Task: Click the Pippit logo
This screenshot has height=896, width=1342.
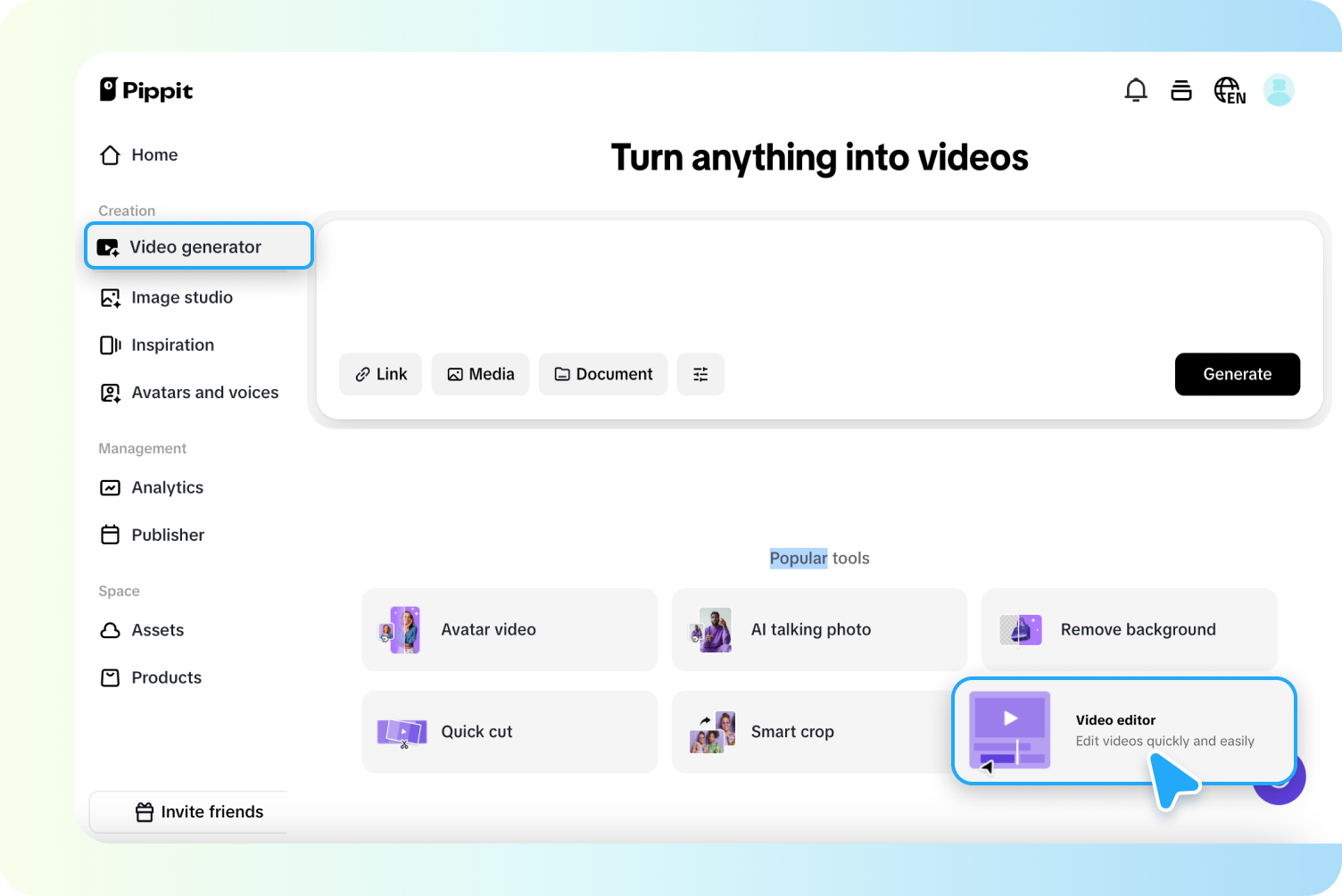Action: tap(145, 89)
